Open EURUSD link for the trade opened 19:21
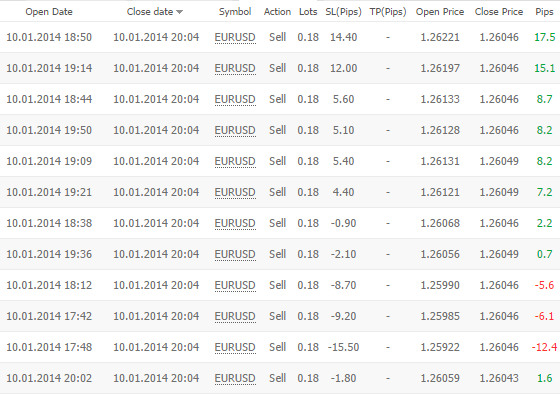This screenshot has width=560, height=395. (x=235, y=192)
